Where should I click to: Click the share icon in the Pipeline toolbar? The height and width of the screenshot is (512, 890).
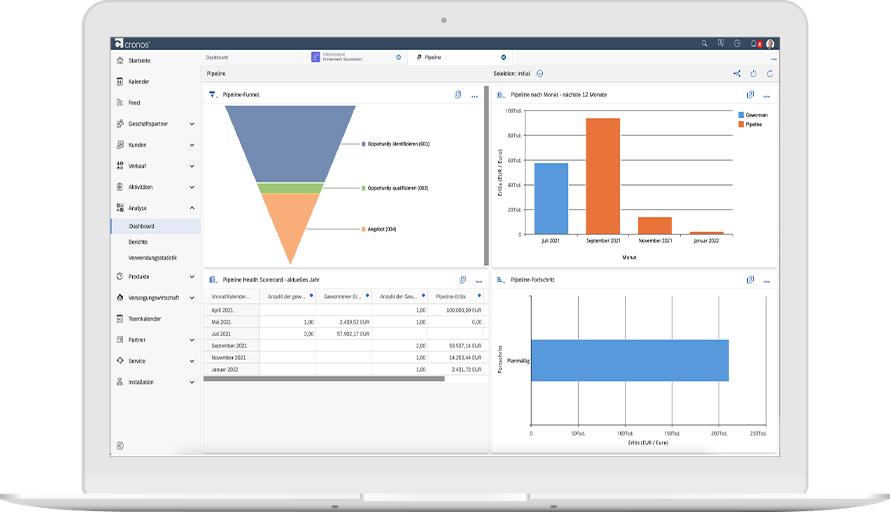[737, 73]
